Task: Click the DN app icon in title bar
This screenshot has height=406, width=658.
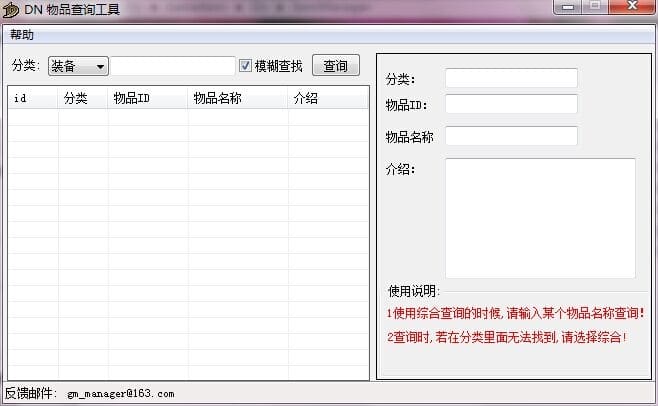Action: (x=10, y=9)
